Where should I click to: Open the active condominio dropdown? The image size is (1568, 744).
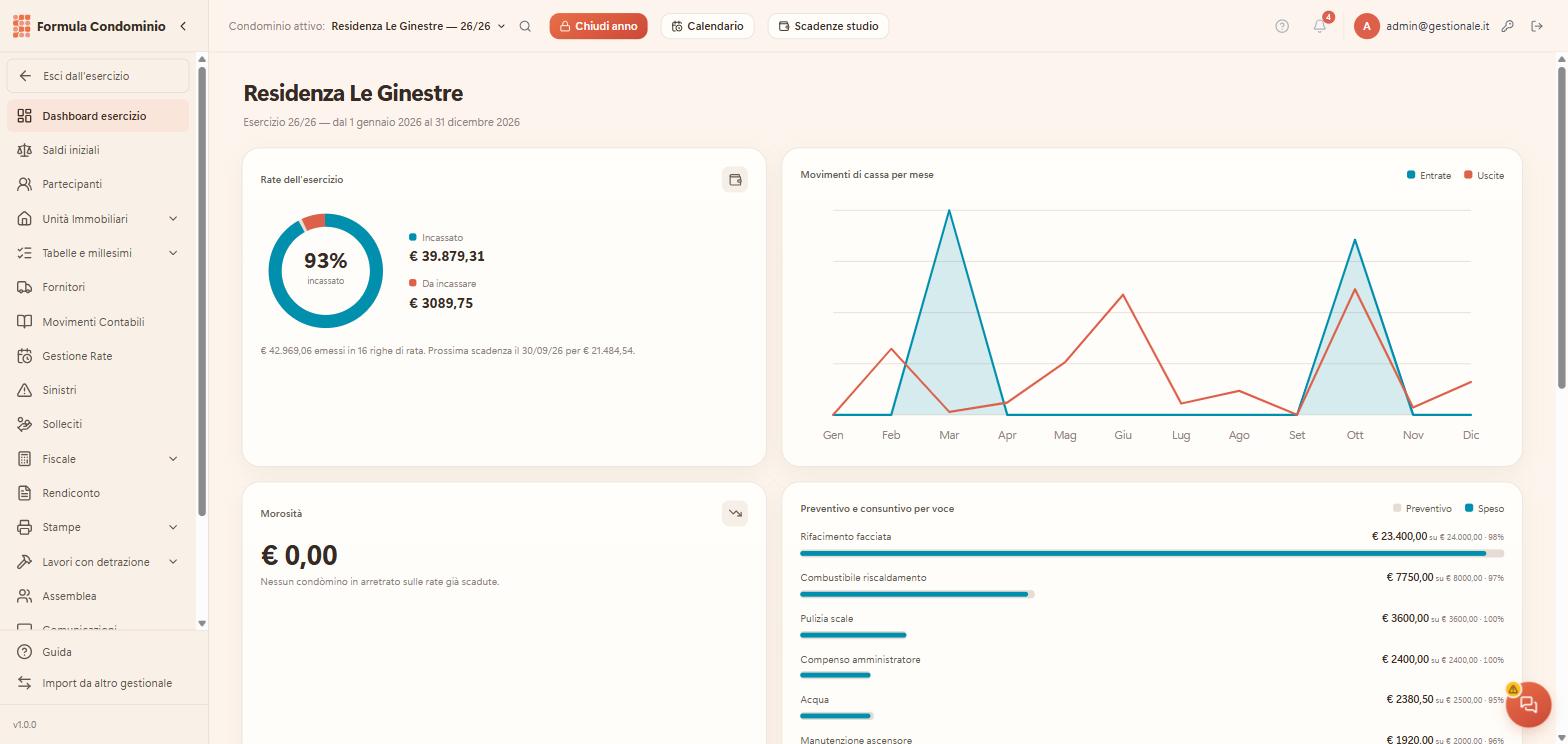pyautogui.click(x=418, y=26)
